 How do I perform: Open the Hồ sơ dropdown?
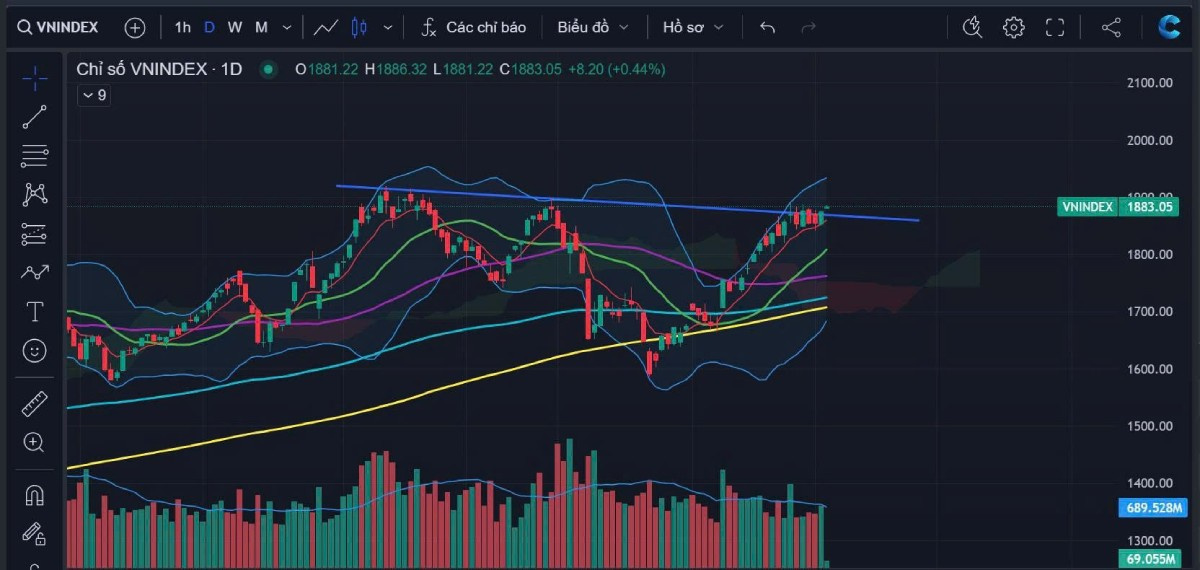[x=691, y=27]
